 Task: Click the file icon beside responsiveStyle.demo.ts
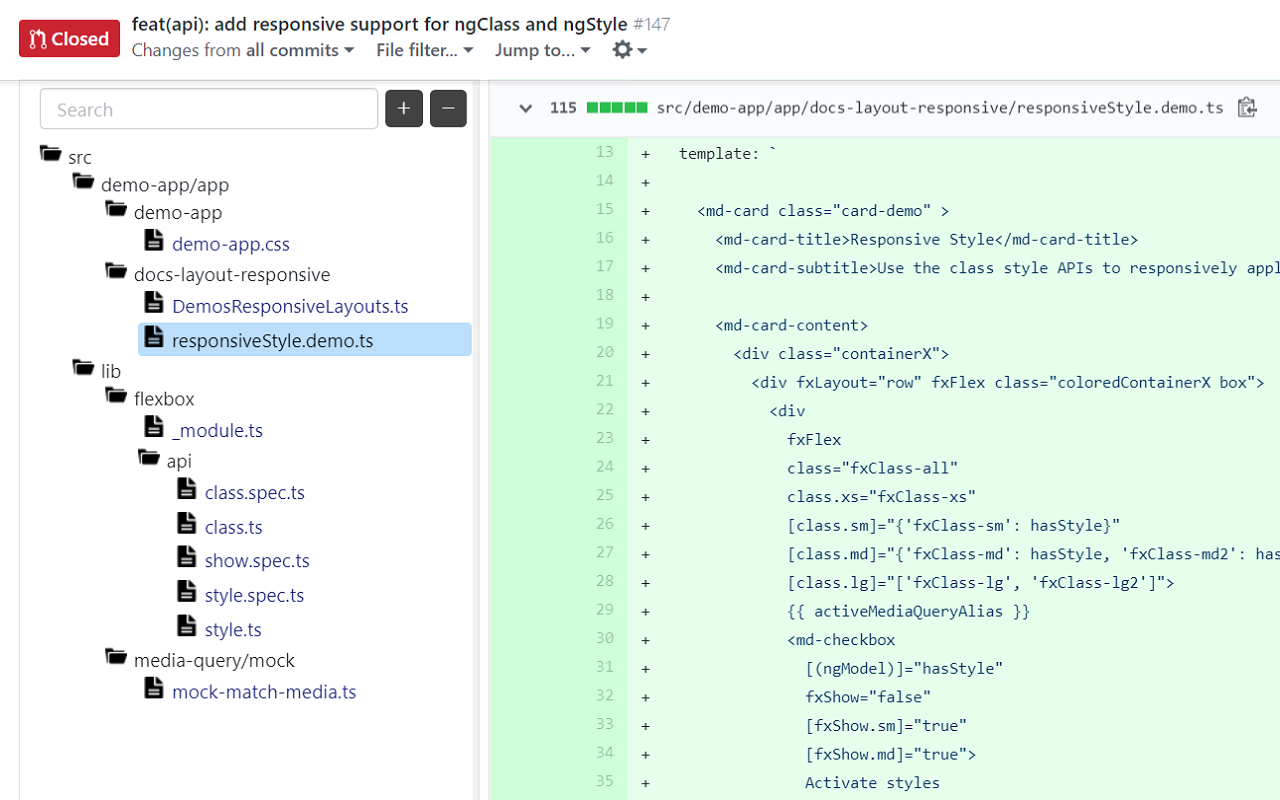(153, 336)
